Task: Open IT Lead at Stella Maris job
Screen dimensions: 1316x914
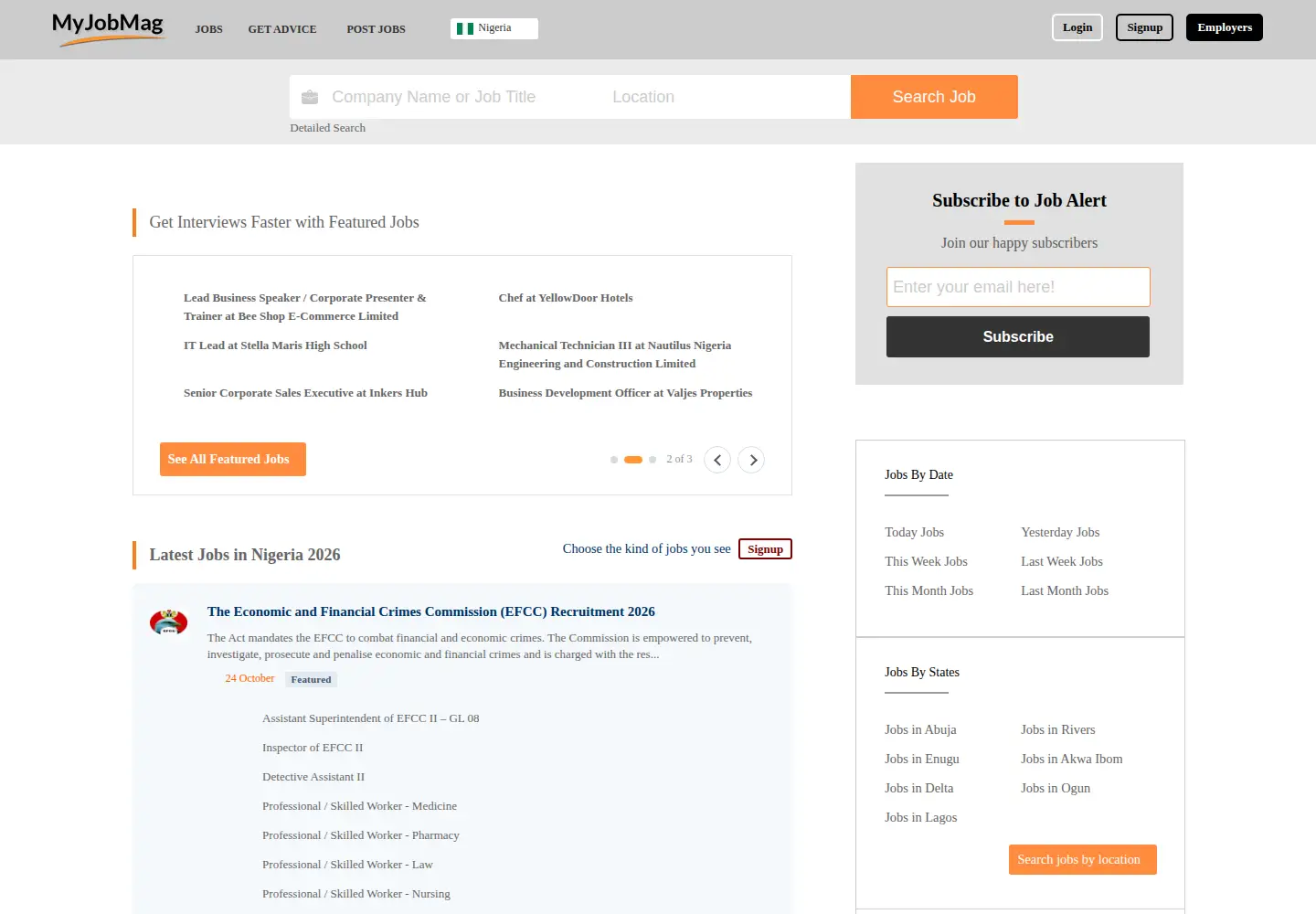Action: pos(275,345)
